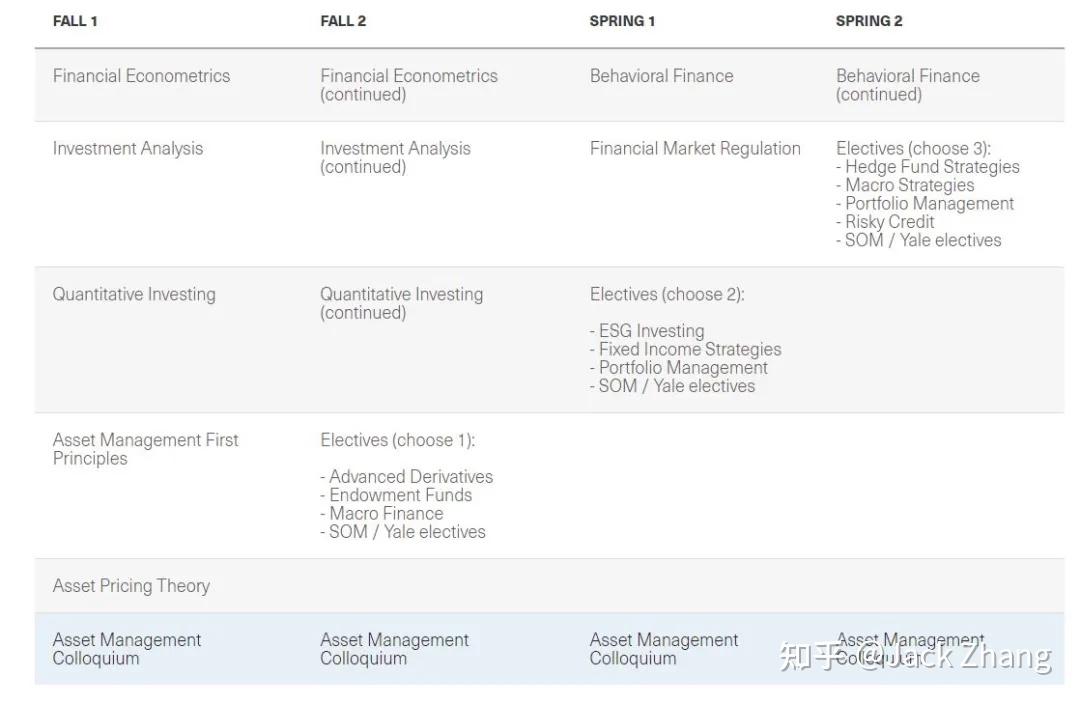Select the Macro Finance elective

(386, 513)
